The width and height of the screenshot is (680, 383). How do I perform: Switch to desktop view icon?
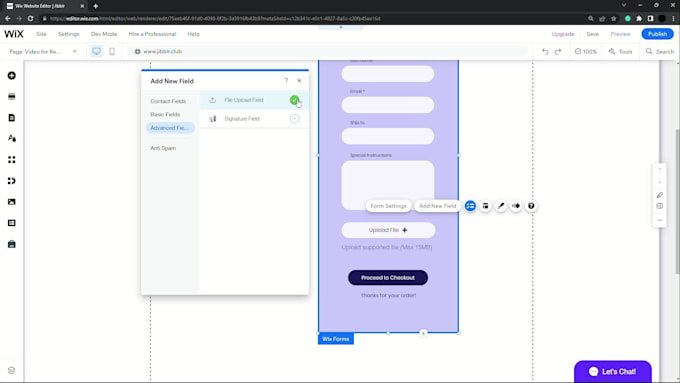click(x=96, y=51)
